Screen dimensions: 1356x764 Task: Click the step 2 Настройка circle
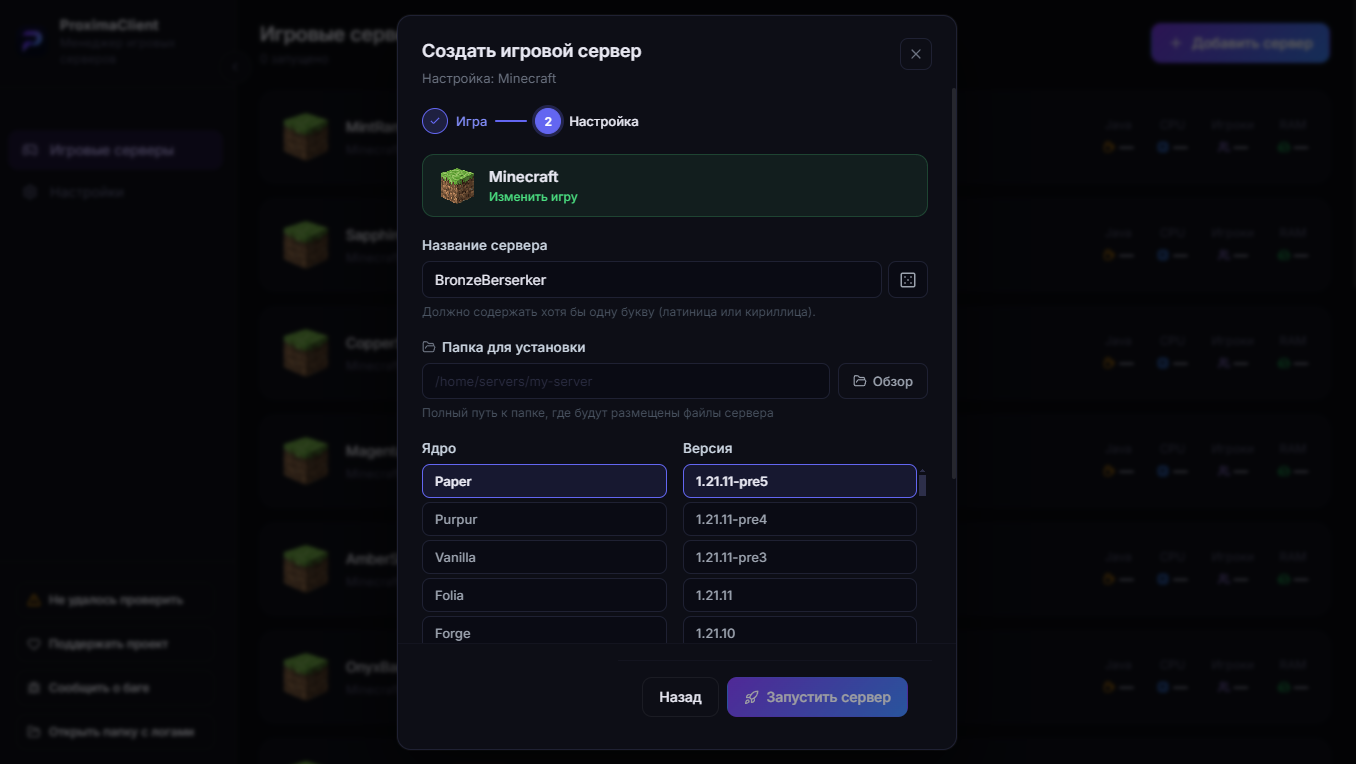[548, 121]
